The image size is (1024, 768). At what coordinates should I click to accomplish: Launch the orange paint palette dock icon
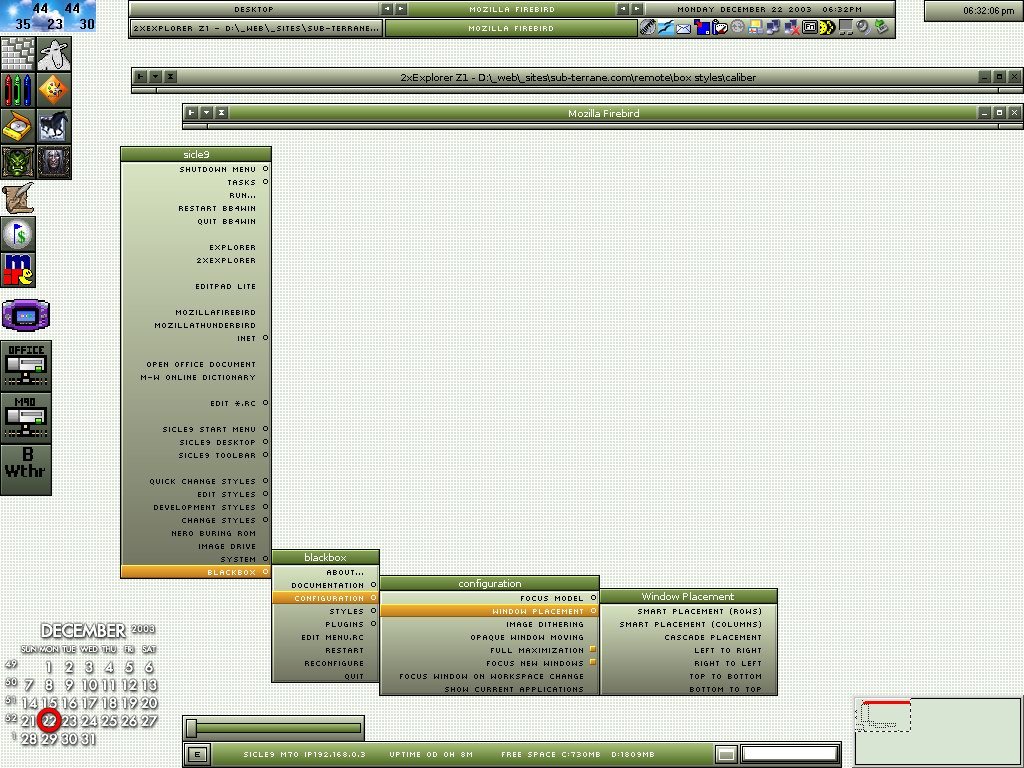click(54, 89)
